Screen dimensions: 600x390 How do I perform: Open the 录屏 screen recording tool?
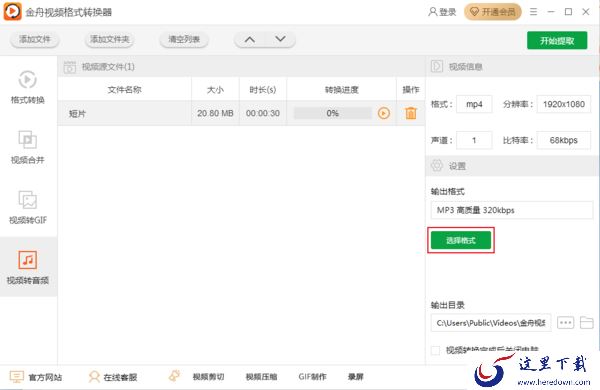(x=355, y=377)
